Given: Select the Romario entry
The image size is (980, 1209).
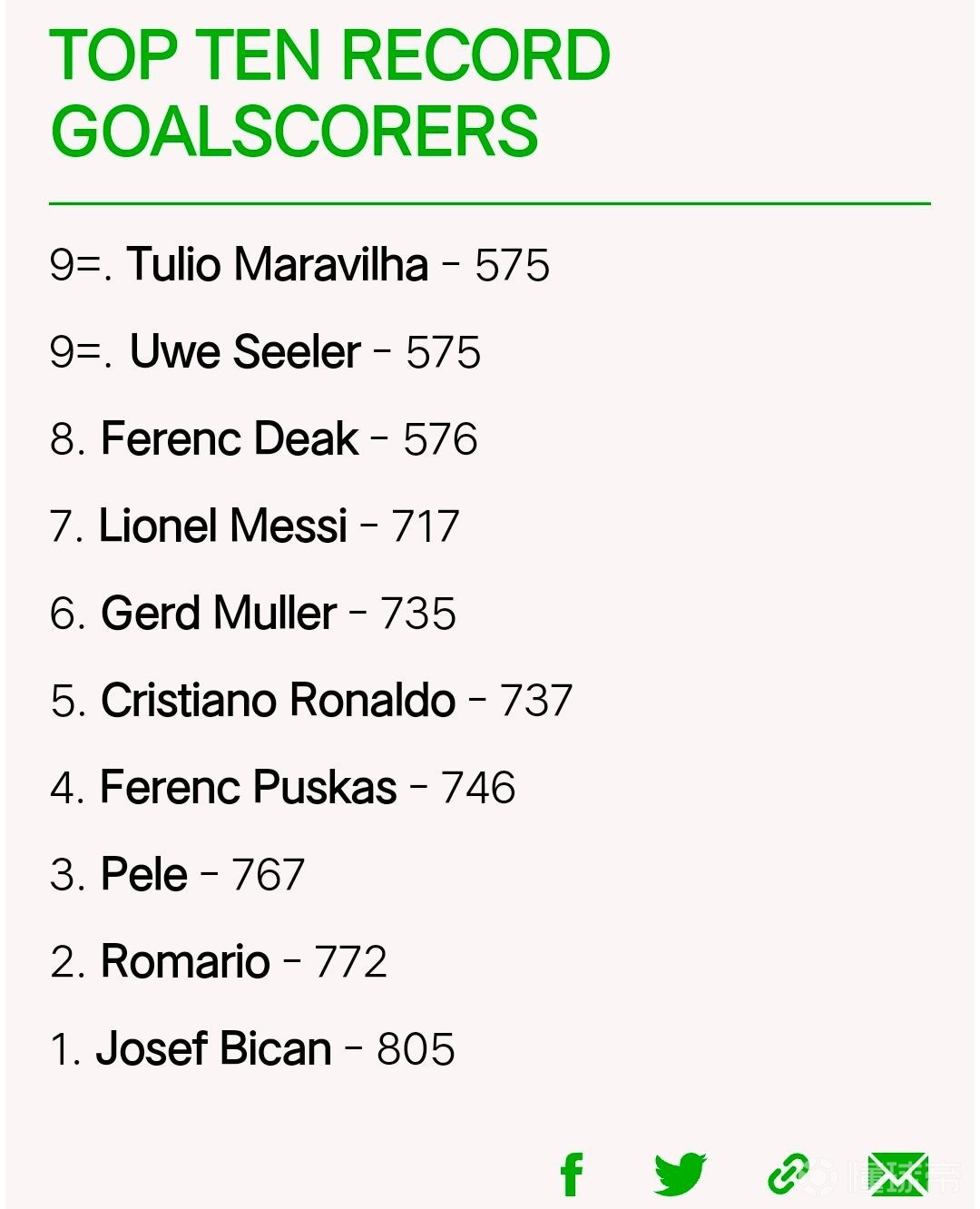Looking at the screenshot, I should pyautogui.click(x=185, y=962).
